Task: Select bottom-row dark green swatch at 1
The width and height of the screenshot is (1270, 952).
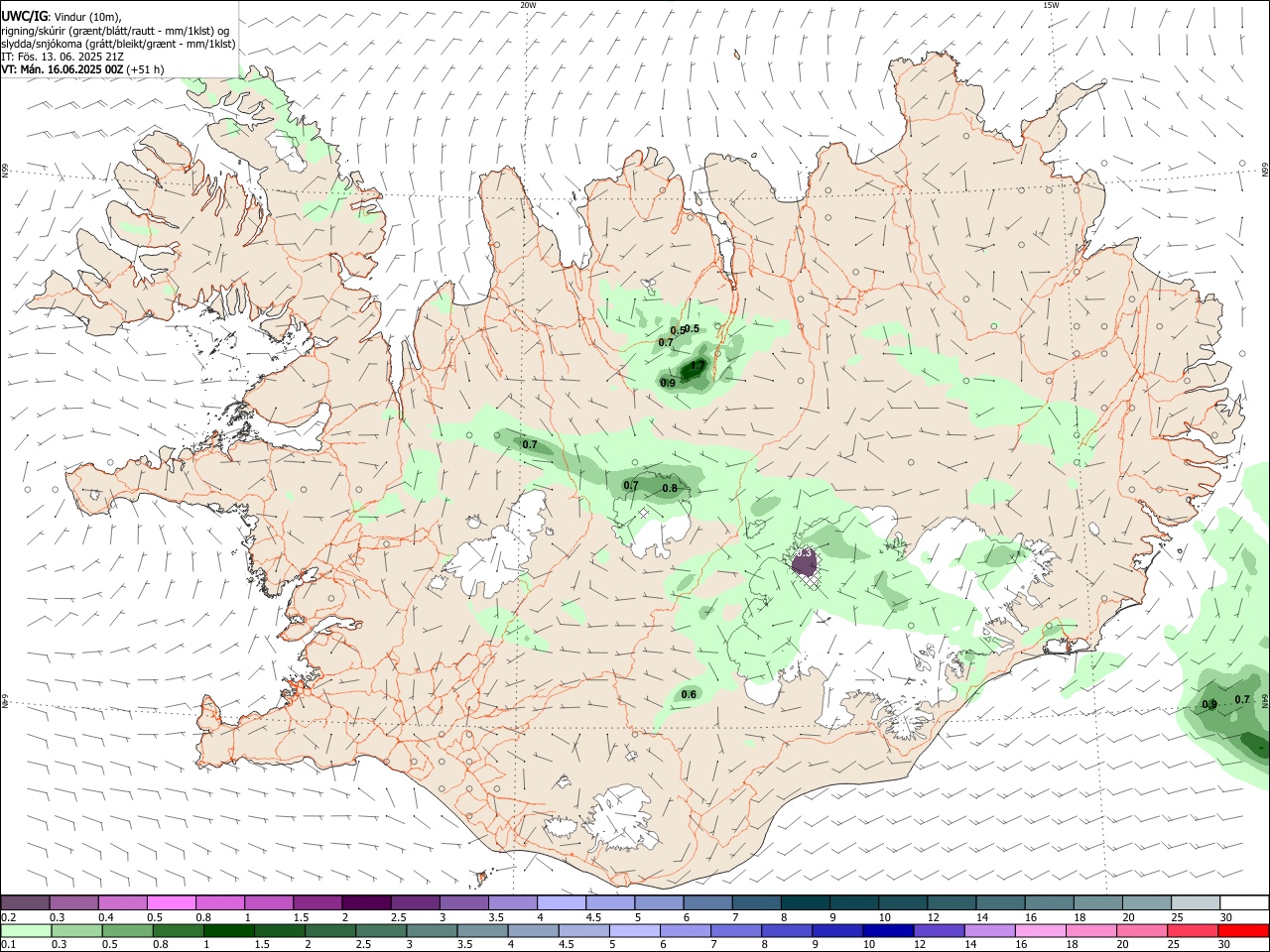Action: tap(228, 930)
